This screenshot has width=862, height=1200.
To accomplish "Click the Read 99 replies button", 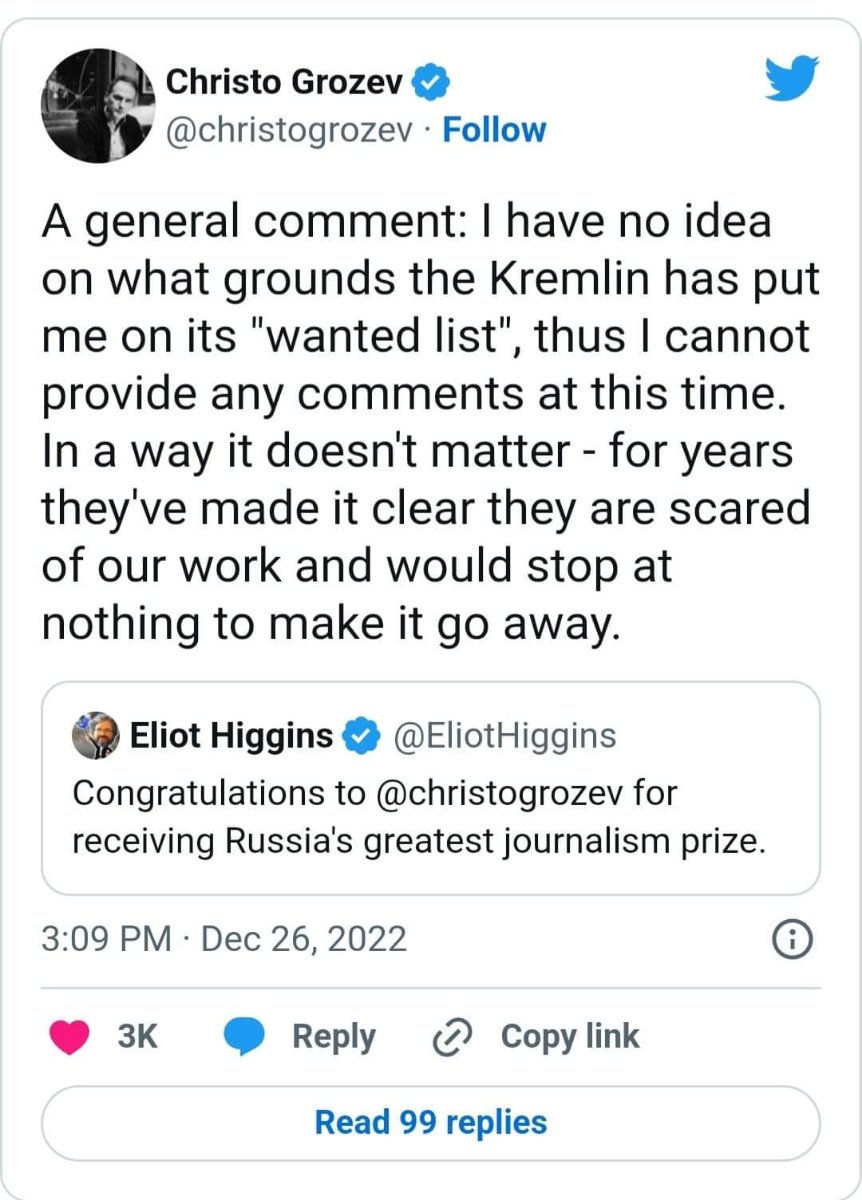I will coord(431,1122).
